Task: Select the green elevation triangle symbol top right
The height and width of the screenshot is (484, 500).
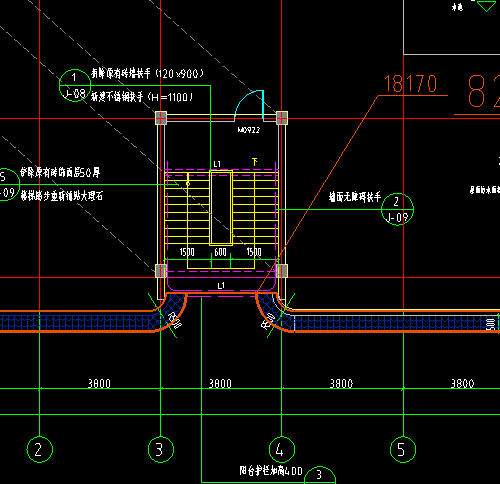Action: point(486,6)
